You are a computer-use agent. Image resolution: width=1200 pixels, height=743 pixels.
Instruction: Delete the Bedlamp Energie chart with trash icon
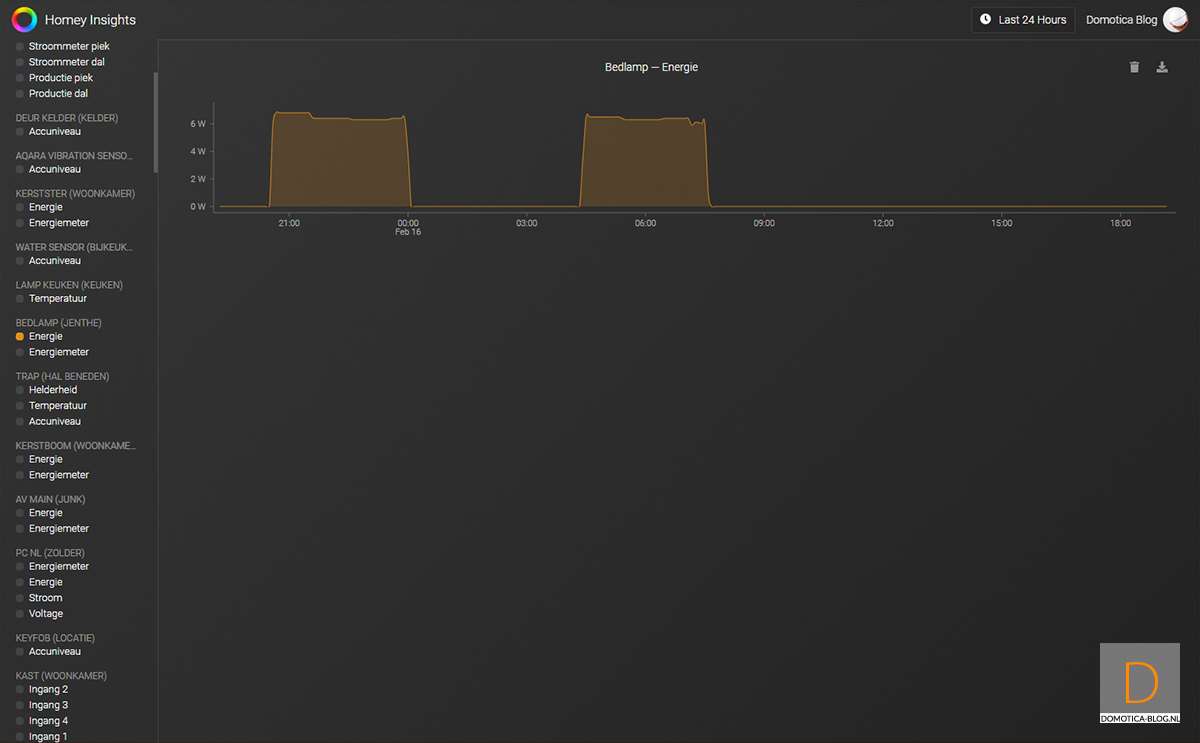point(1134,67)
